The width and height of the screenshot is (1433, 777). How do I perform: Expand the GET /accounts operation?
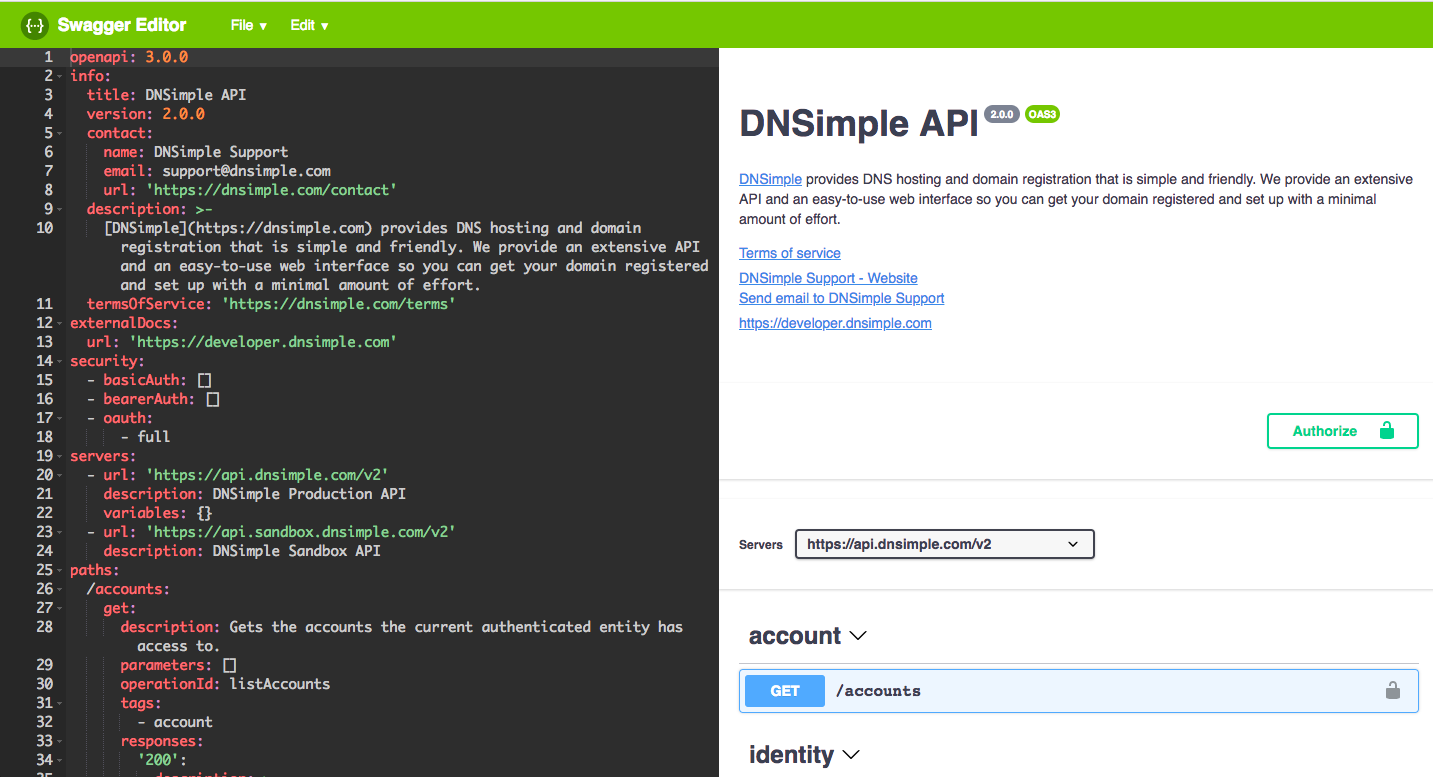pyautogui.click(x=1078, y=691)
